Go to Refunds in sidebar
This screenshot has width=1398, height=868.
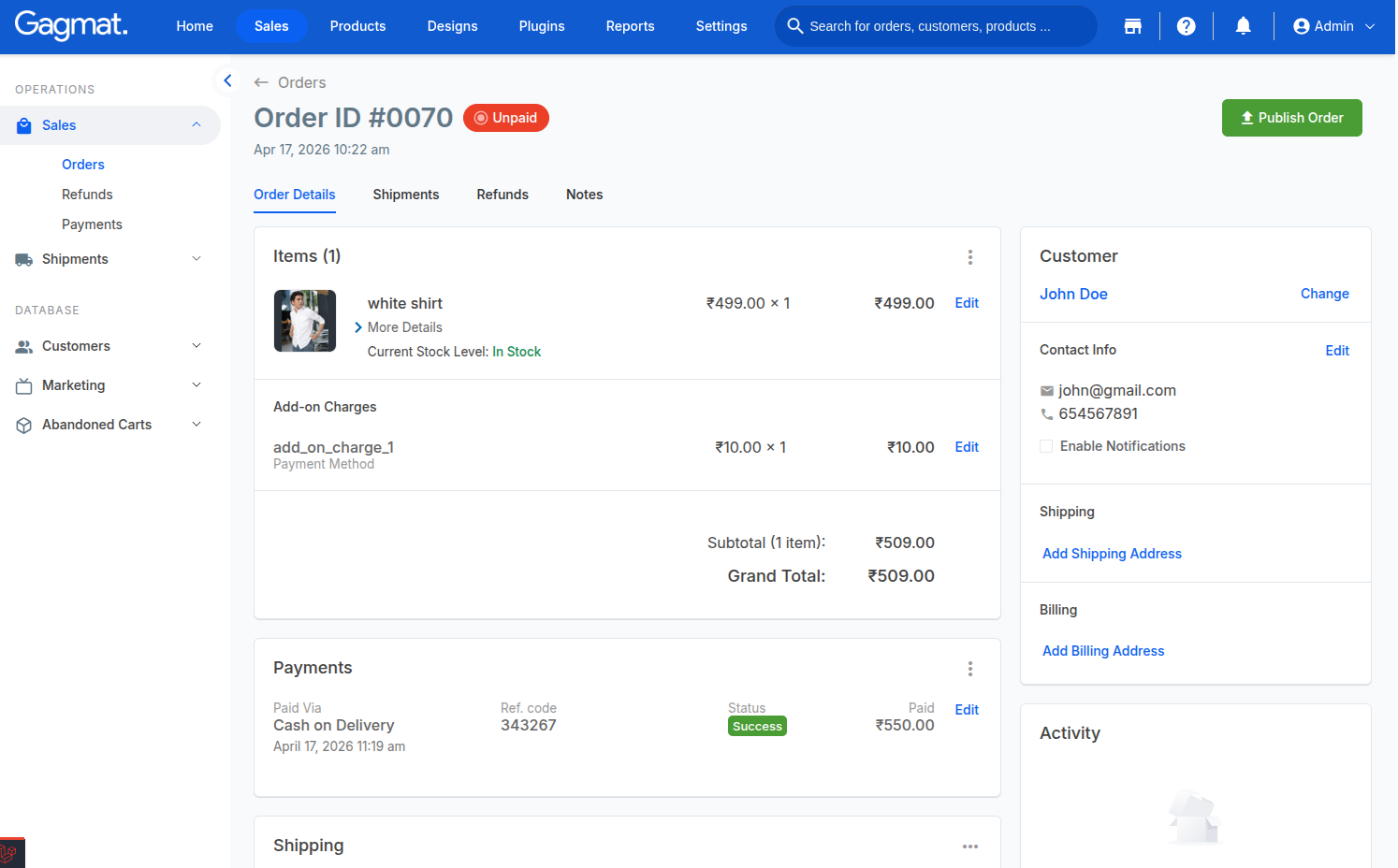click(x=87, y=195)
